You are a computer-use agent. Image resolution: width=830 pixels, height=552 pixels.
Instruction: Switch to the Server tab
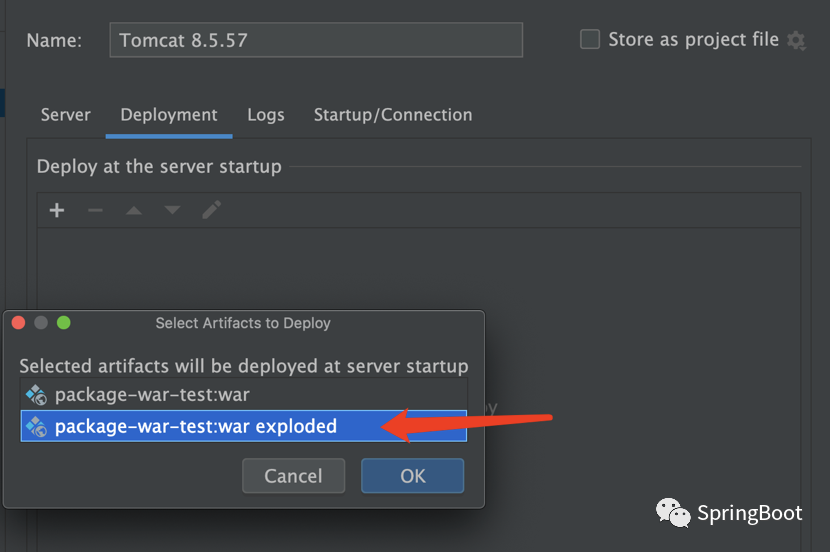[x=66, y=115]
